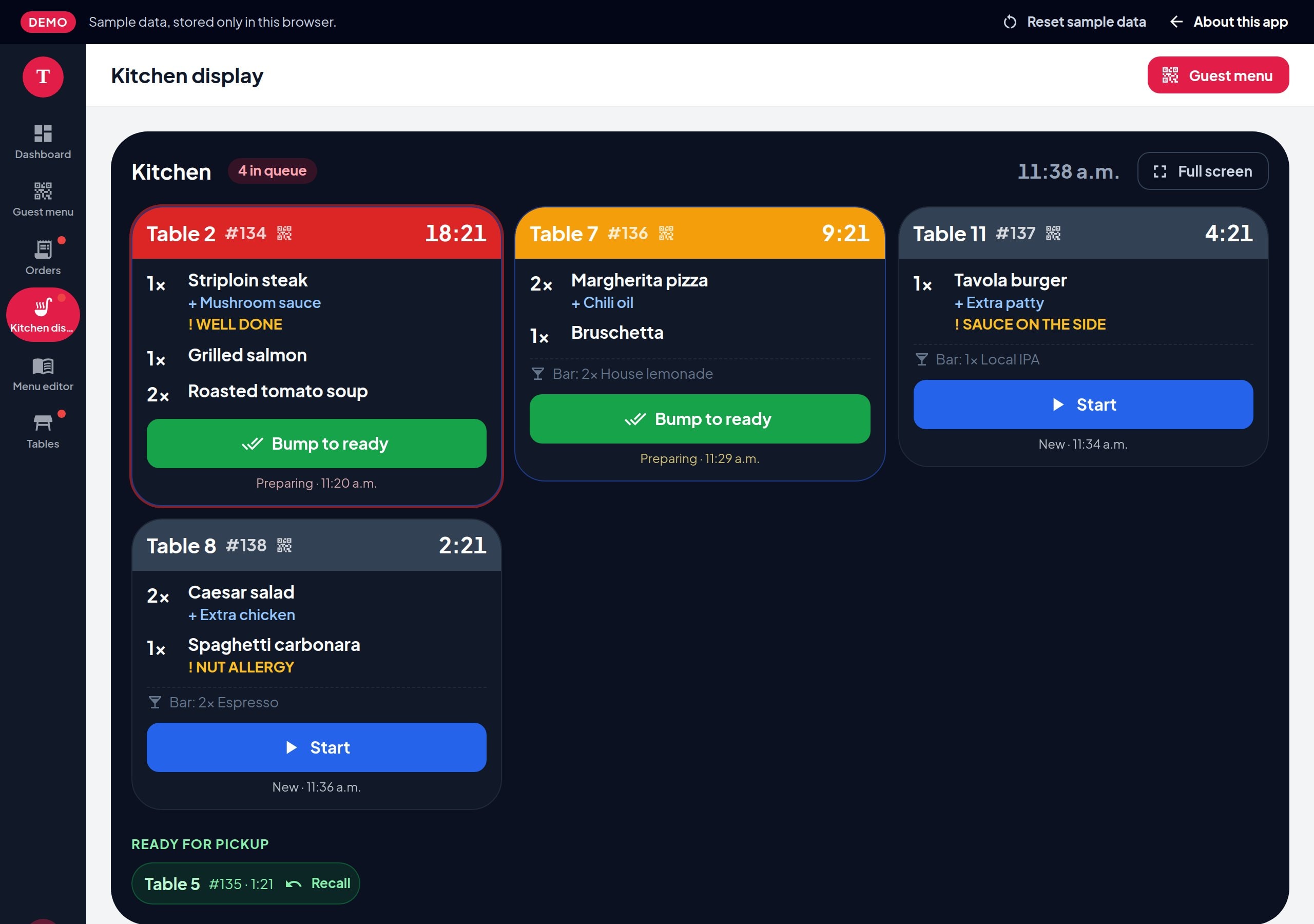Open Tables in the sidebar
This screenshot has height=924, width=1314.
43,431
